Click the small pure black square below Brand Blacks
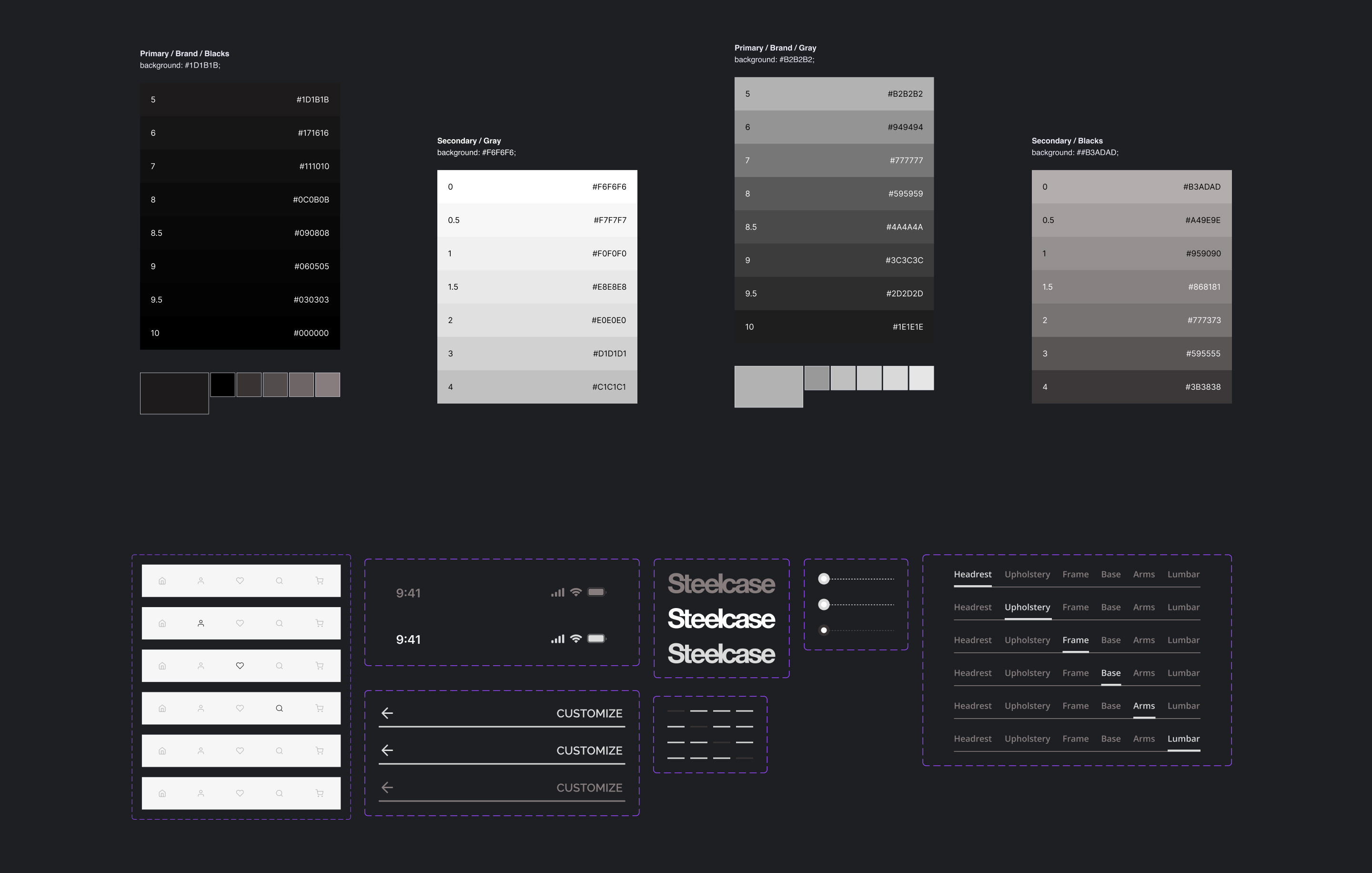 [x=223, y=385]
